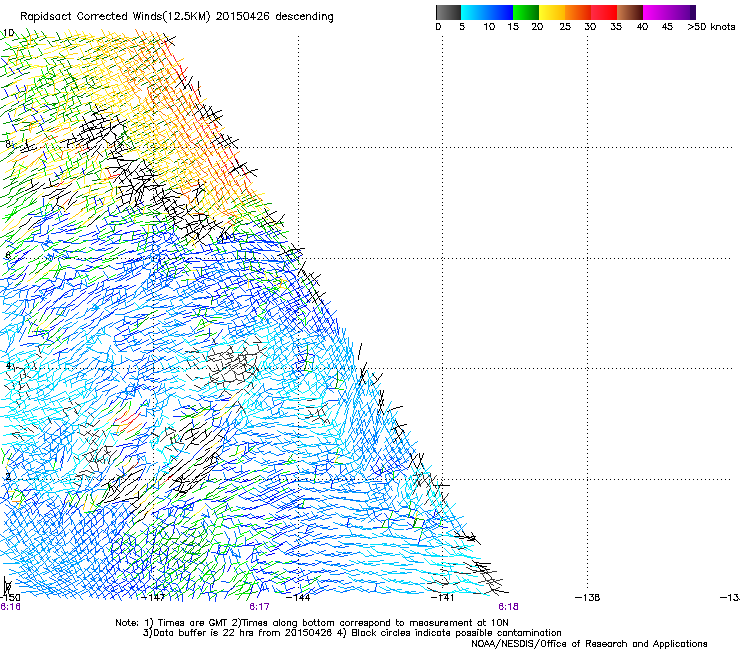Click the longitude label '-138'

(588, 598)
